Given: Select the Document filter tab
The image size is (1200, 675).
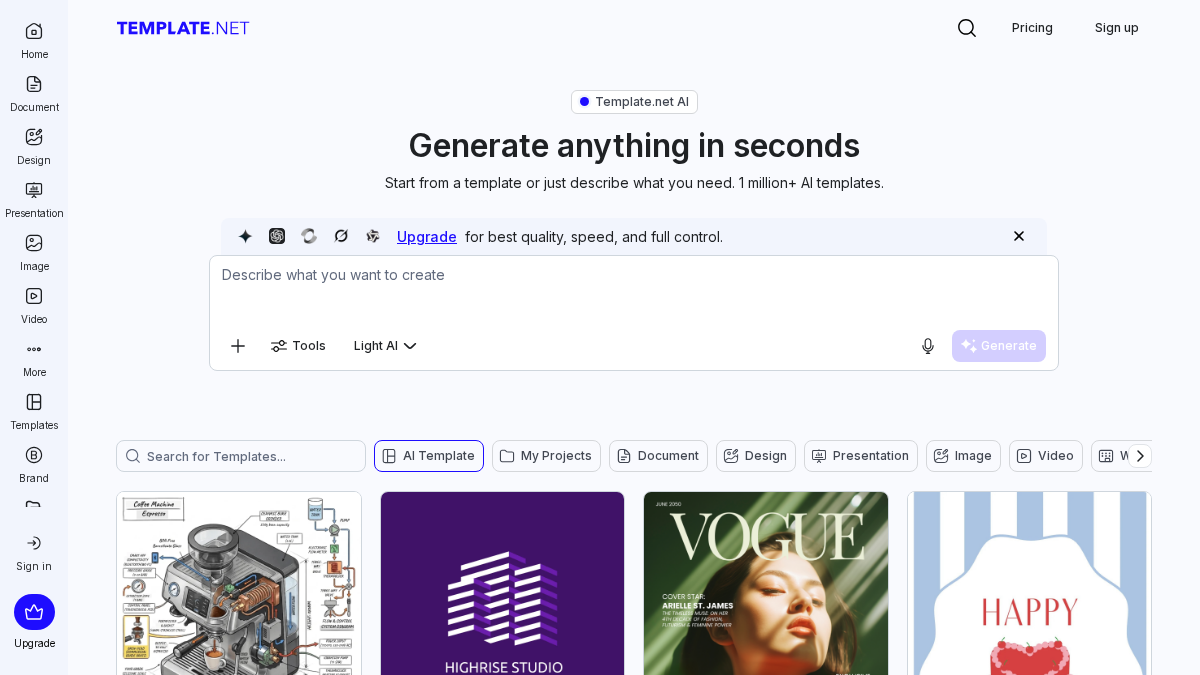Looking at the screenshot, I should (658, 456).
